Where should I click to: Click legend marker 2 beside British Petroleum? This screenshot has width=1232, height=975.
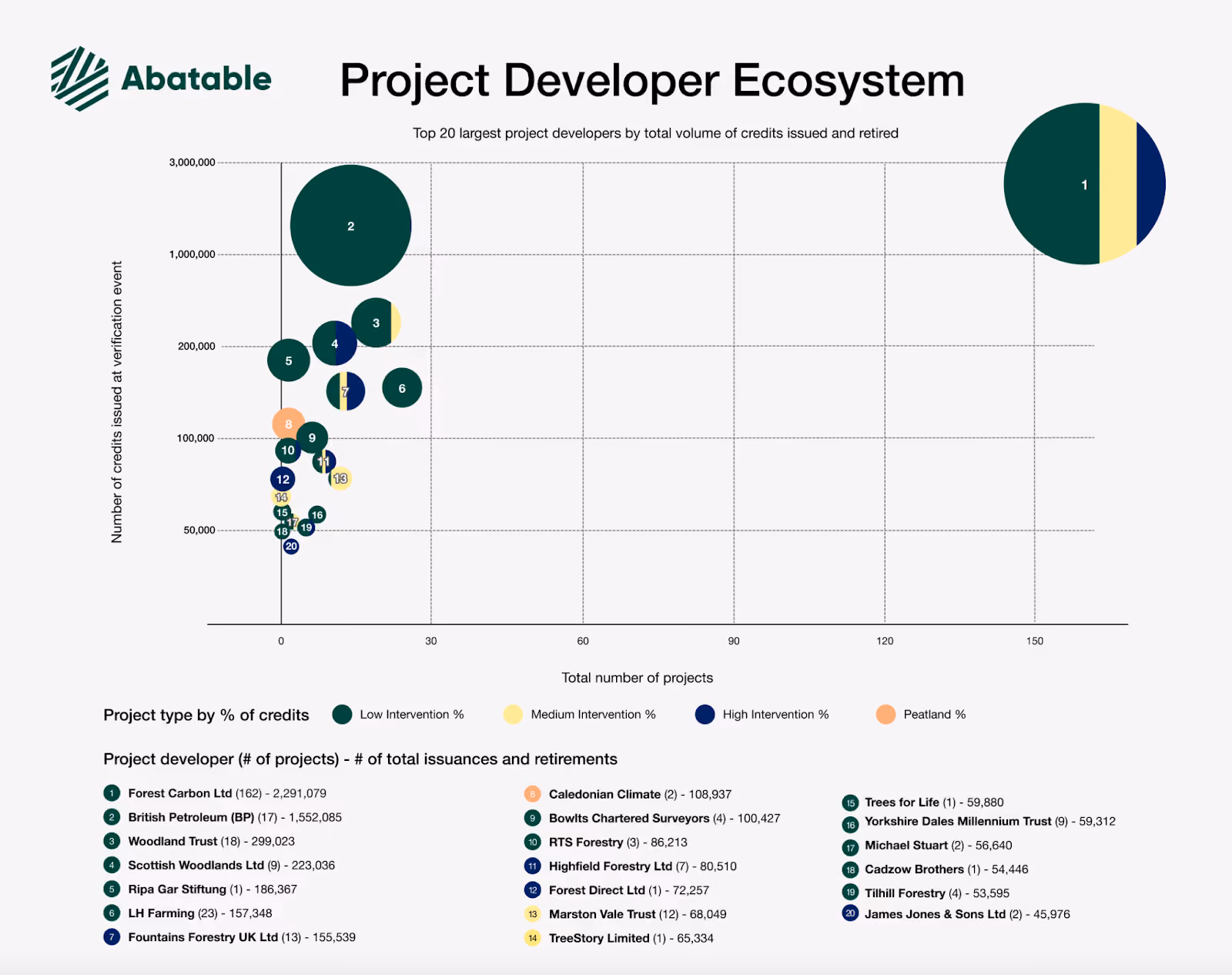pos(112,817)
